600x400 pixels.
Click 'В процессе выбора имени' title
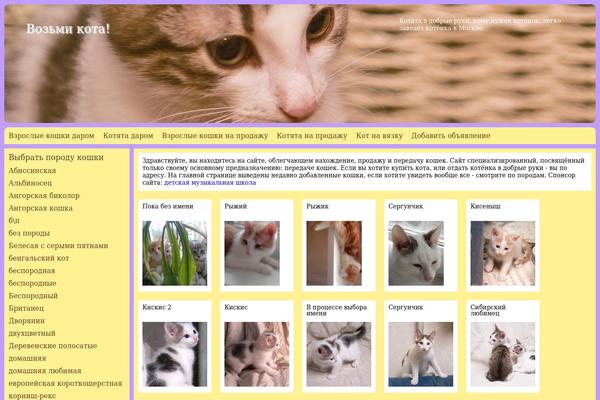[x=336, y=310]
